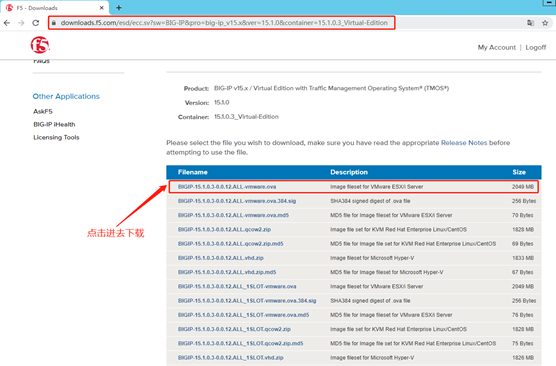Open the Release Notes link
556x366 pixels.
464,143
